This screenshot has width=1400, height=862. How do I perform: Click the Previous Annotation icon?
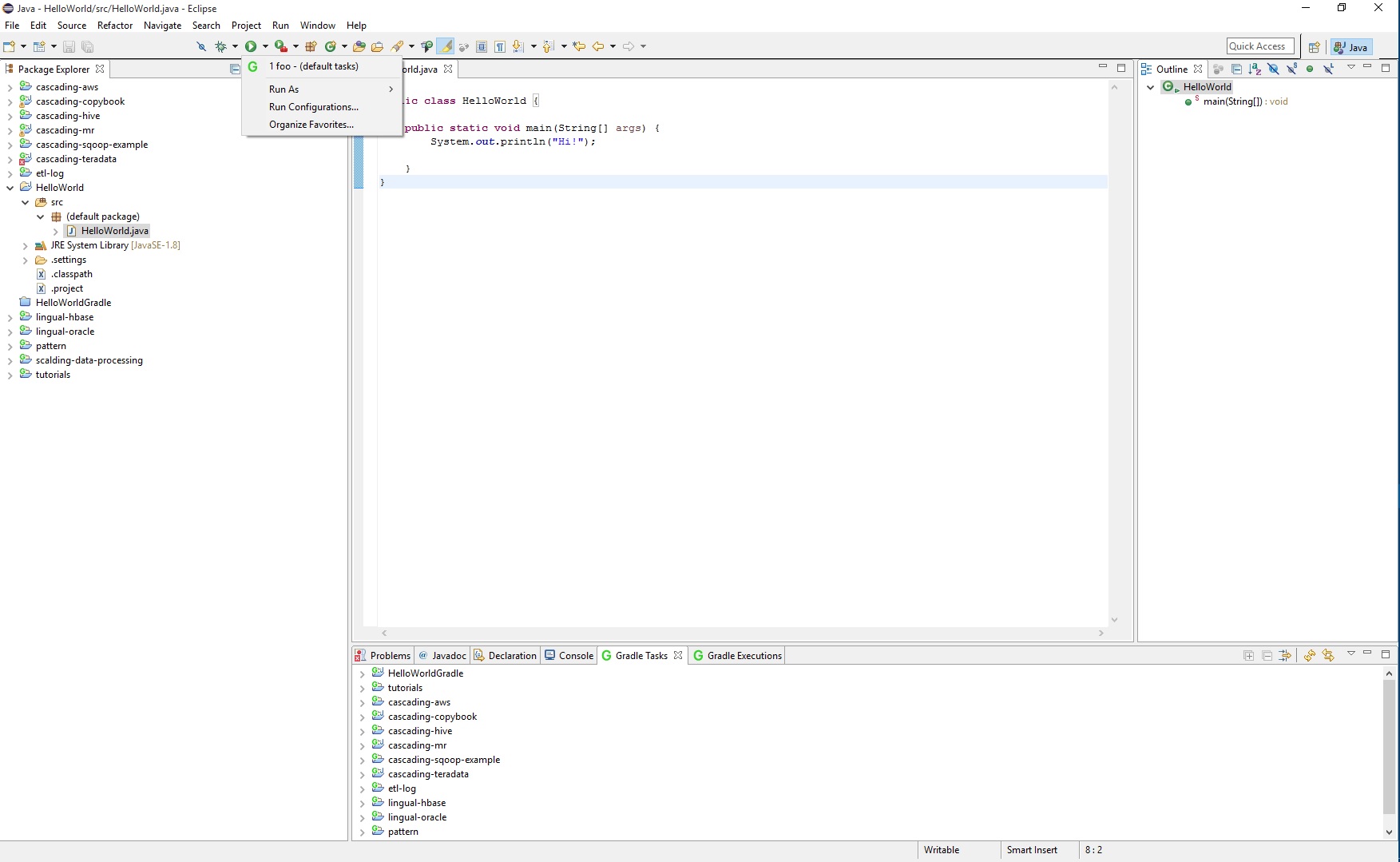click(548, 46)
